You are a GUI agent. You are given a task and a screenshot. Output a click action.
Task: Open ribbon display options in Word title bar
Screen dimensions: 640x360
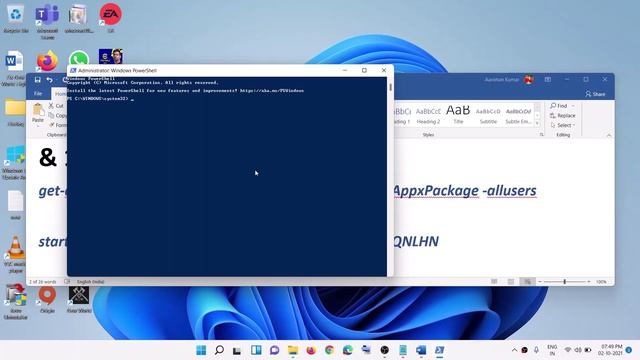coord(548,80)
